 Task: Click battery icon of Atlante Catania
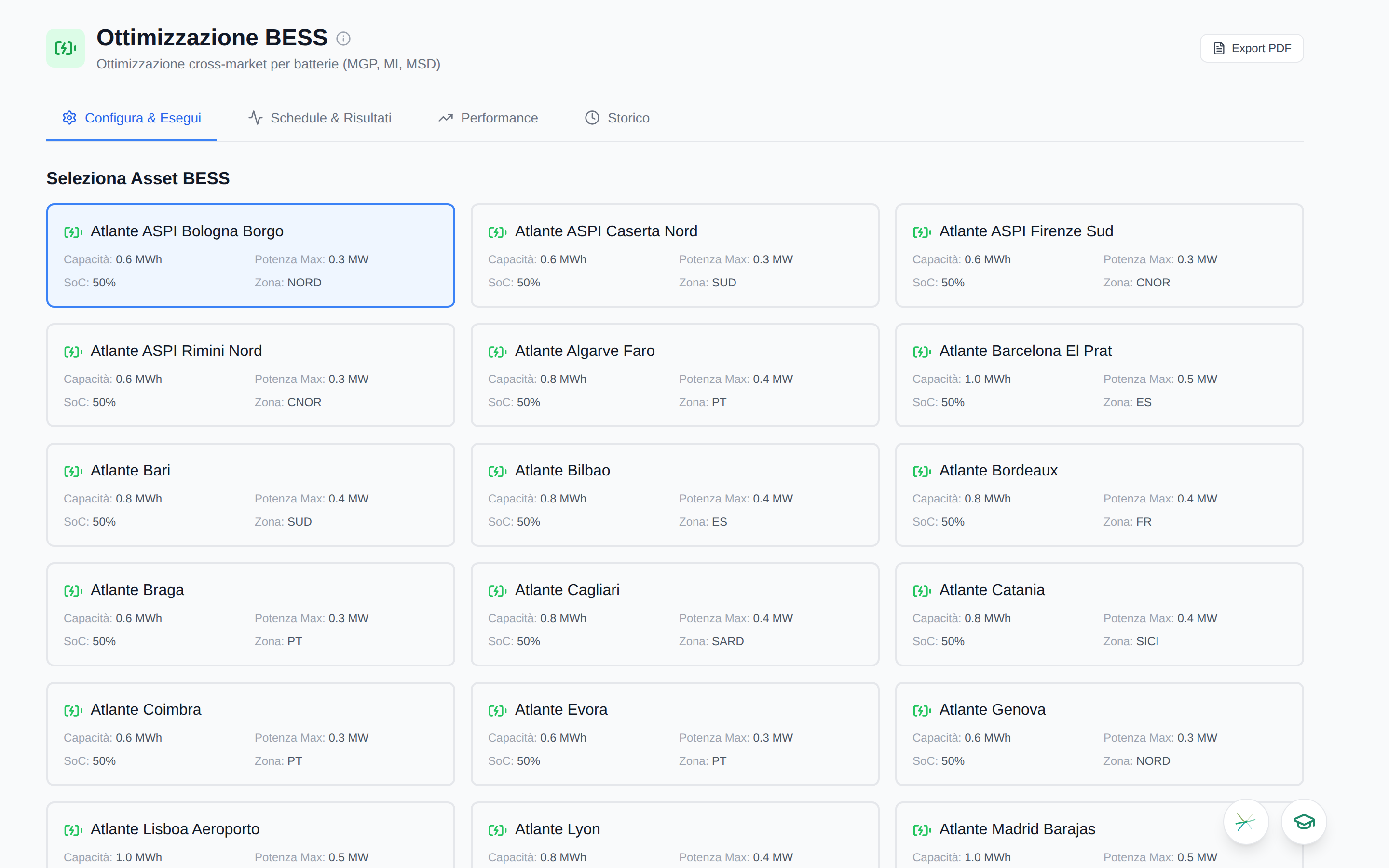pos(922,591)
